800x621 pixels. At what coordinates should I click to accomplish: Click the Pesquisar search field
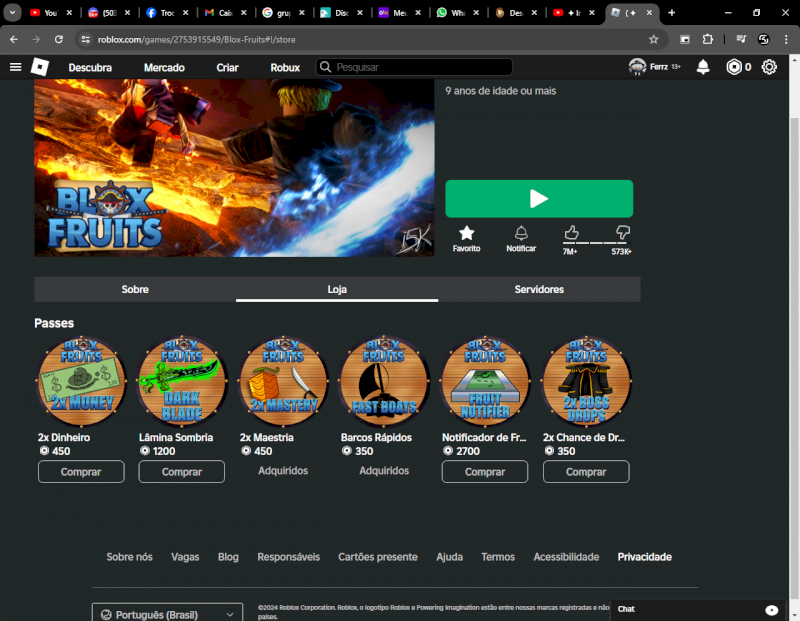tap(420, 67)
